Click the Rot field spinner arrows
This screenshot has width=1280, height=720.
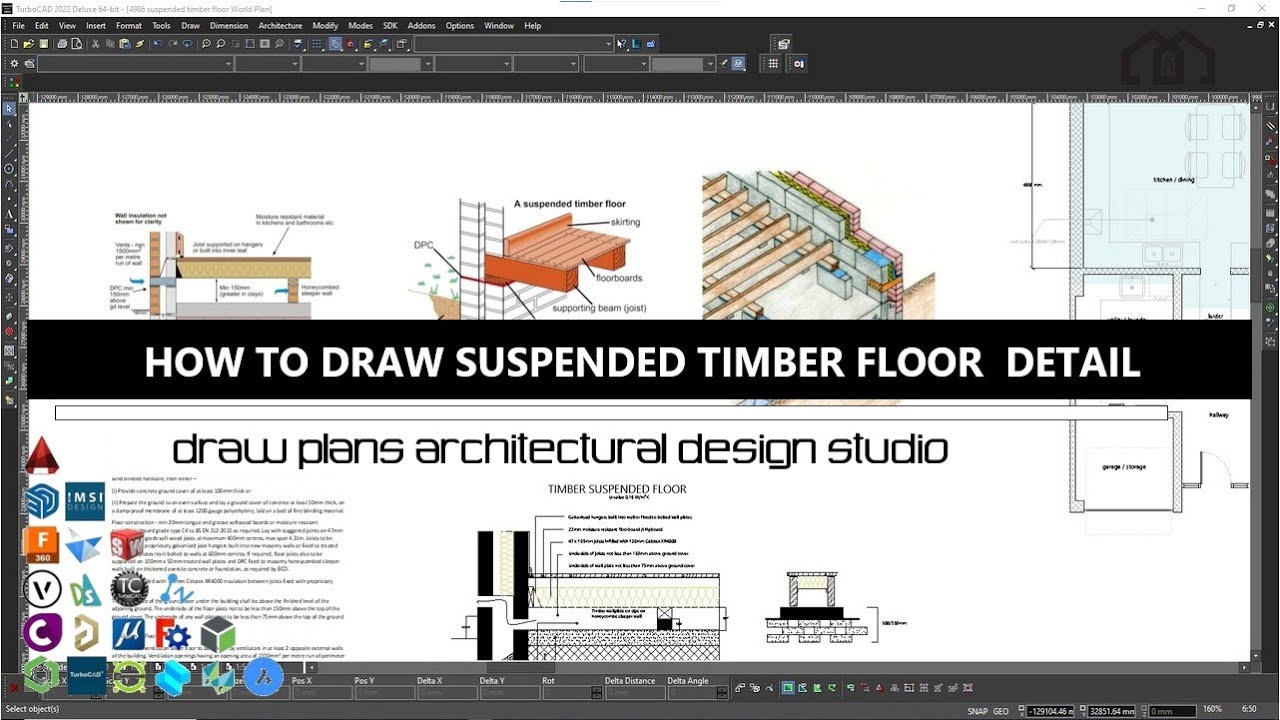(x=597, y=693)
